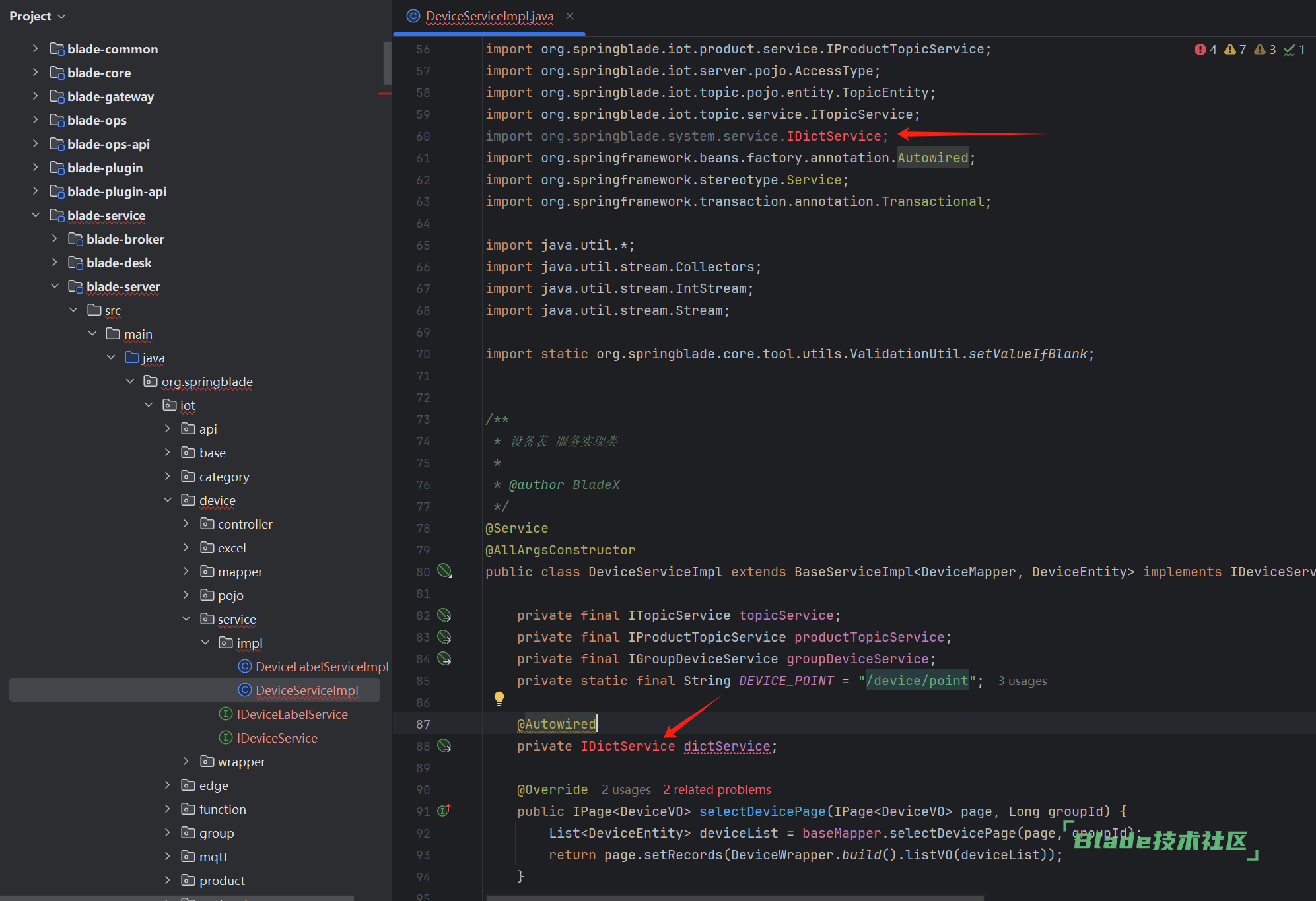The width and height of the screenshot is (1316, 901).
Task: Click the blade-gateway module folder icon
Action: 57,96
